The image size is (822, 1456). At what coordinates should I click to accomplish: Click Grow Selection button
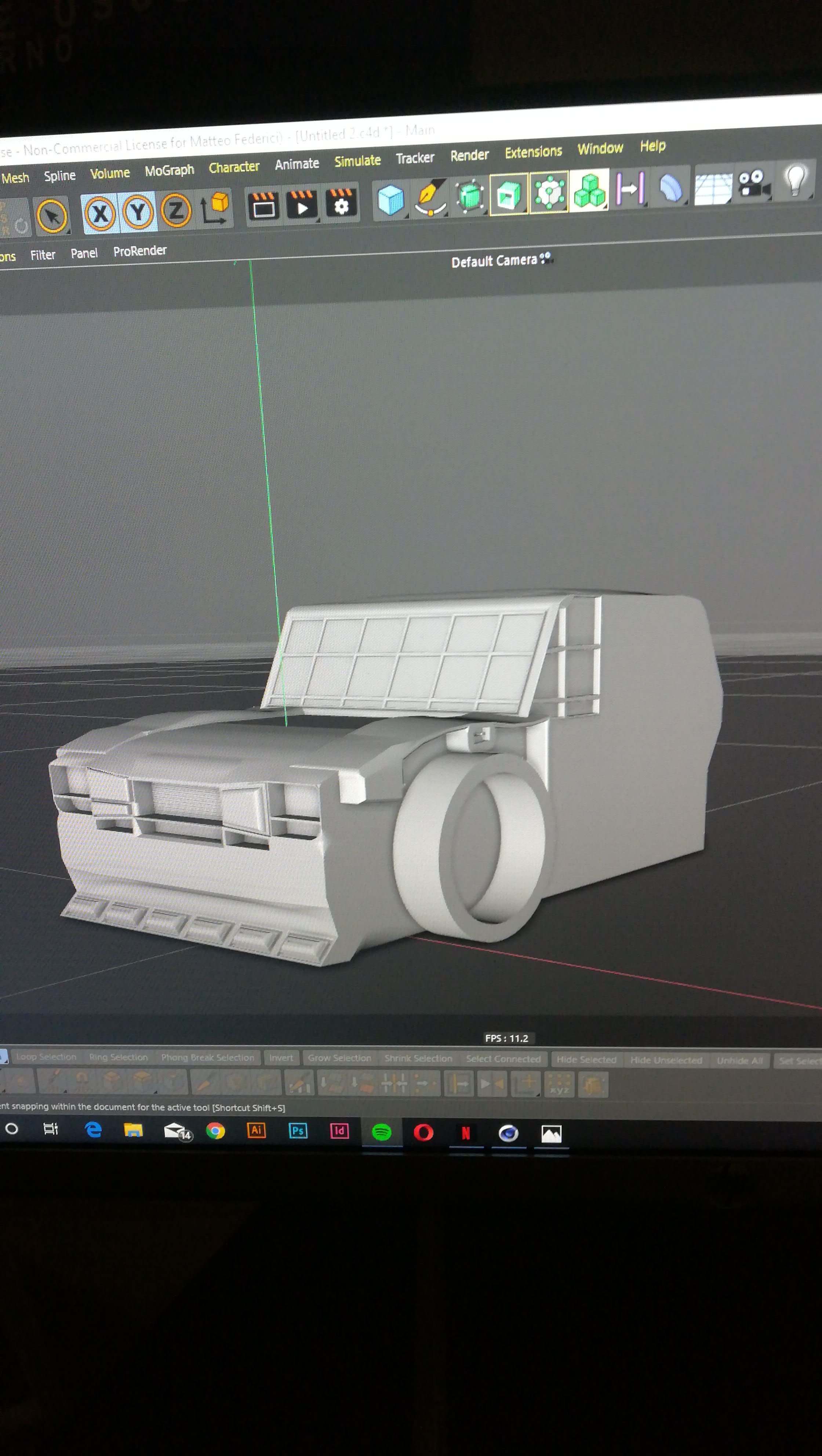(339, 1058)
